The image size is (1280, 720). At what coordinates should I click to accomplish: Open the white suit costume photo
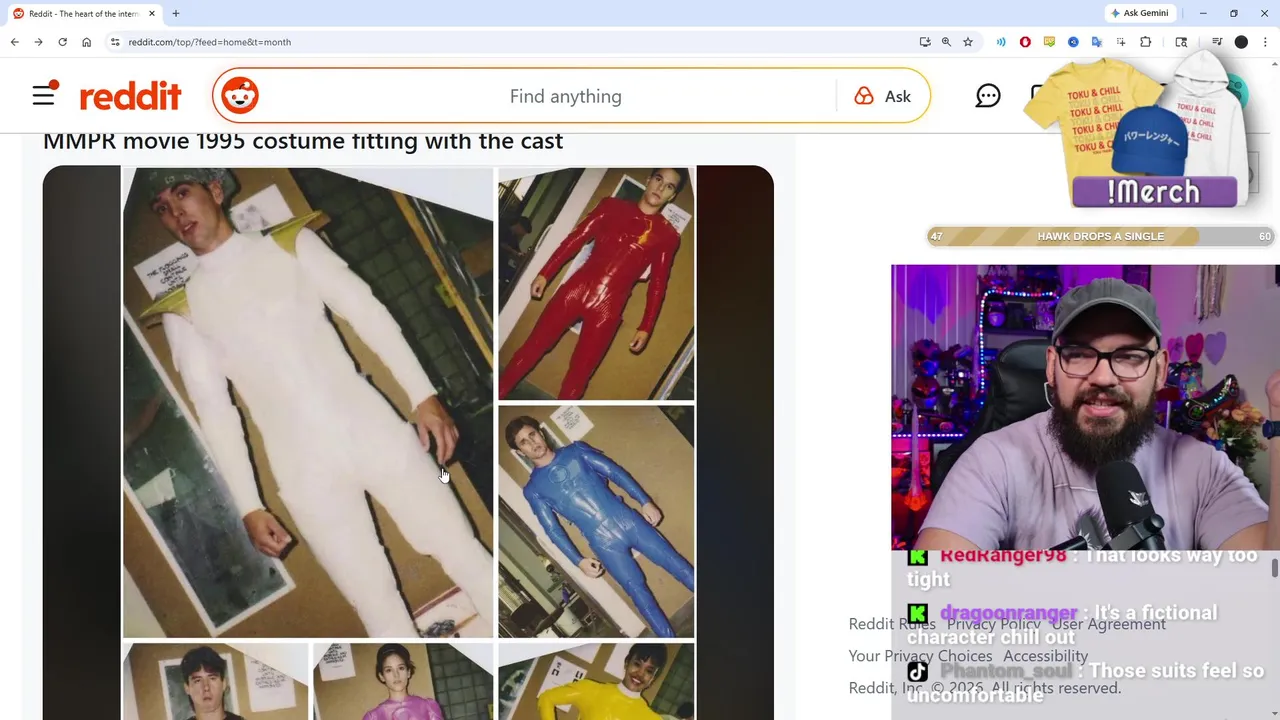point(308,402)
